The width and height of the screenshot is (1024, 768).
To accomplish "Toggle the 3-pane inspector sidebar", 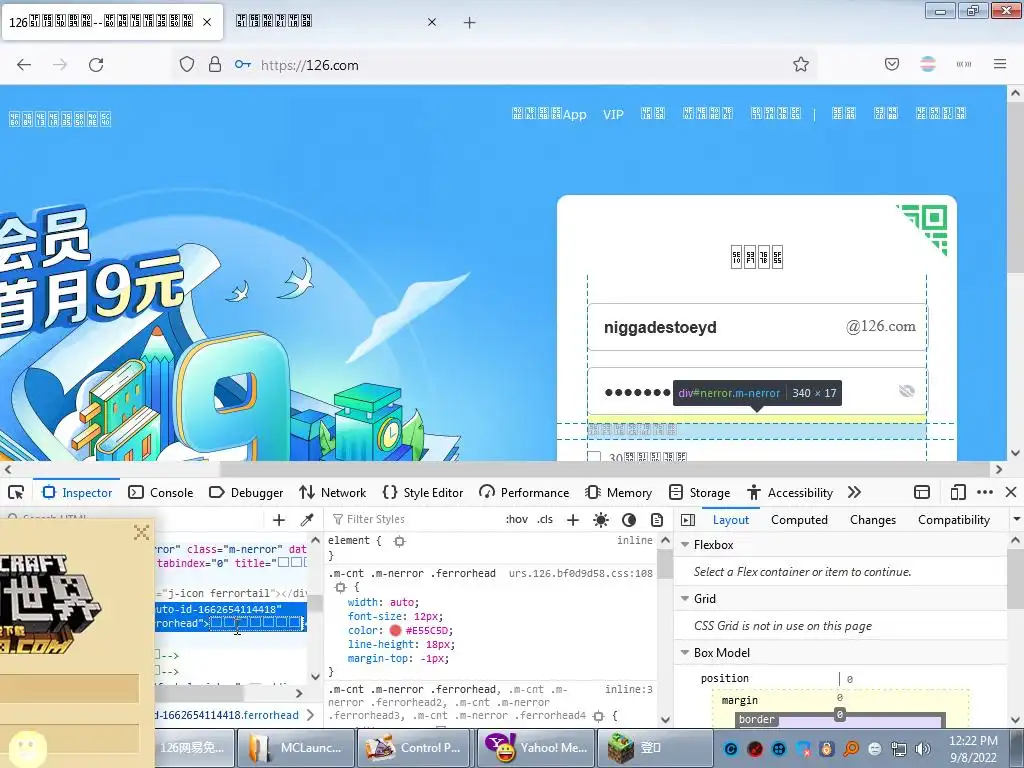I will click(688, 520).
